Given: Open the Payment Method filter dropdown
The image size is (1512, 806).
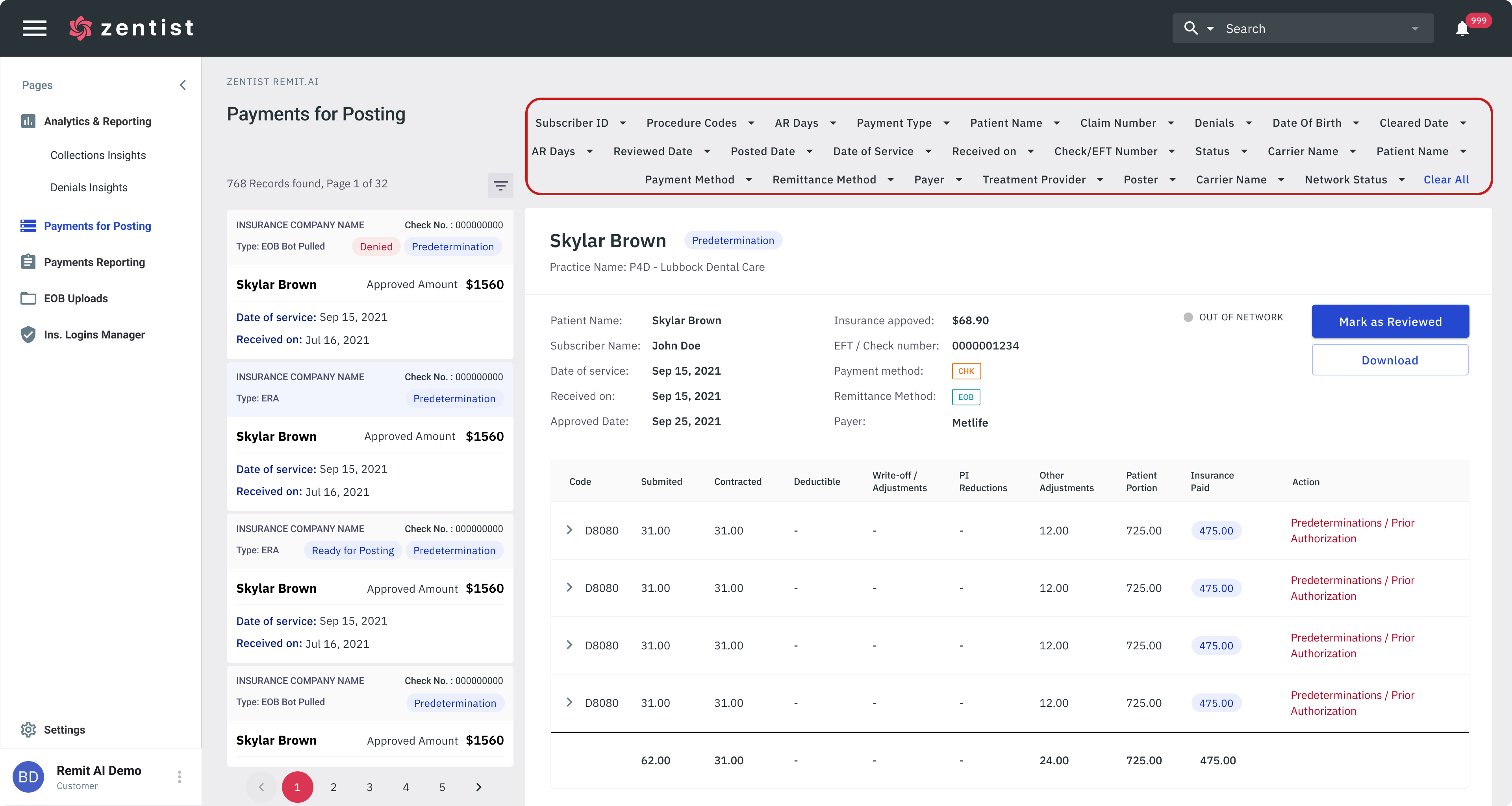Looking at the screenshot, I should point(698,179).
